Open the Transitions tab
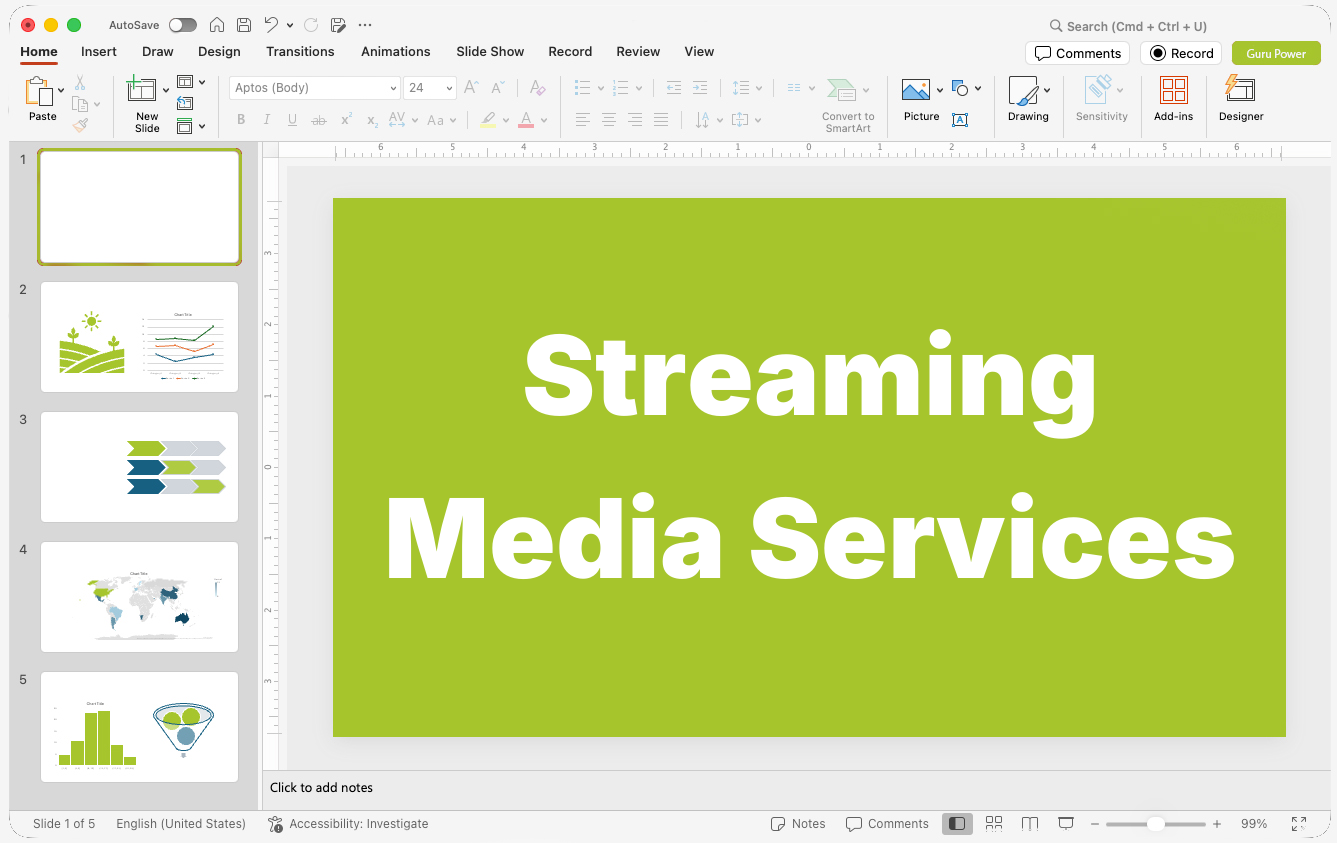Image resolution: width=1337 pixels, height=843 pixels. 300,51
